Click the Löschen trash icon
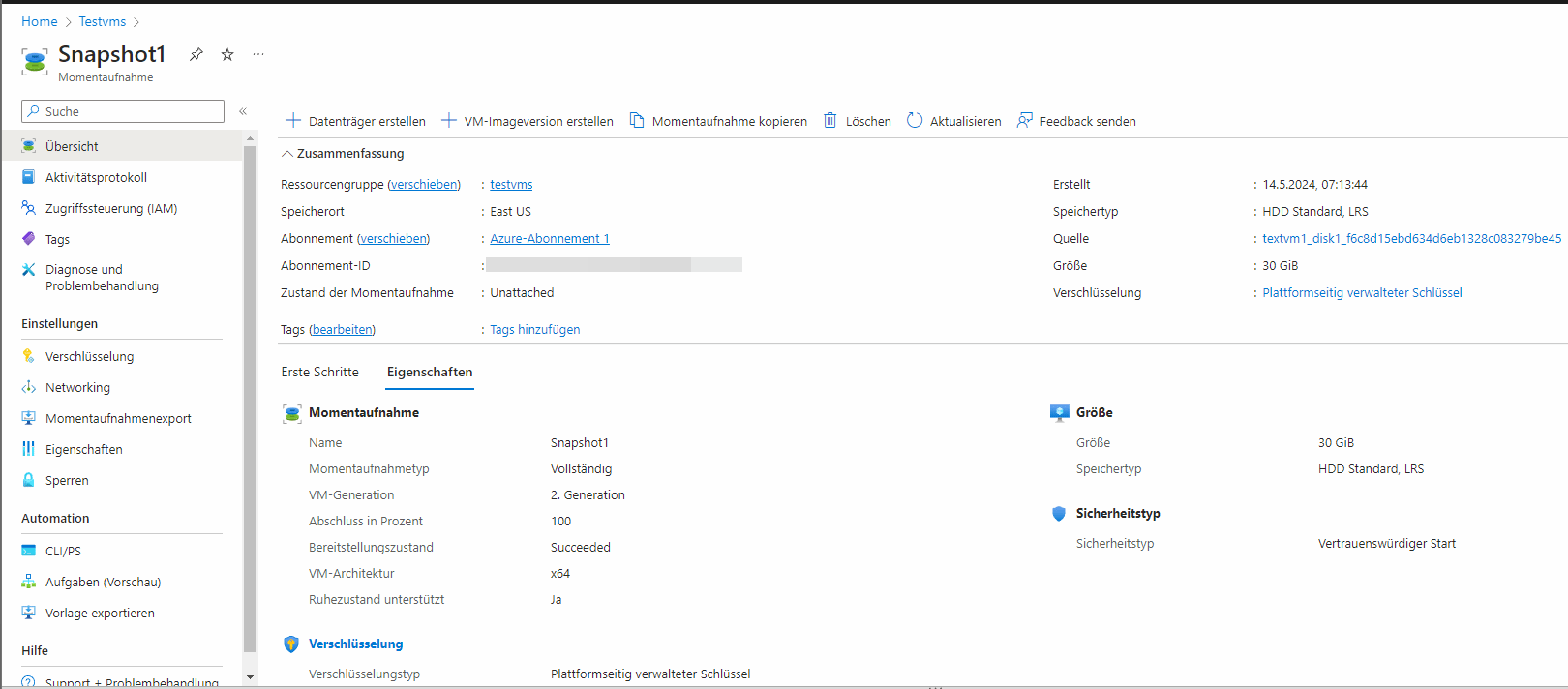The width and height of the screenshot is (1568, 689). point(830,121)
